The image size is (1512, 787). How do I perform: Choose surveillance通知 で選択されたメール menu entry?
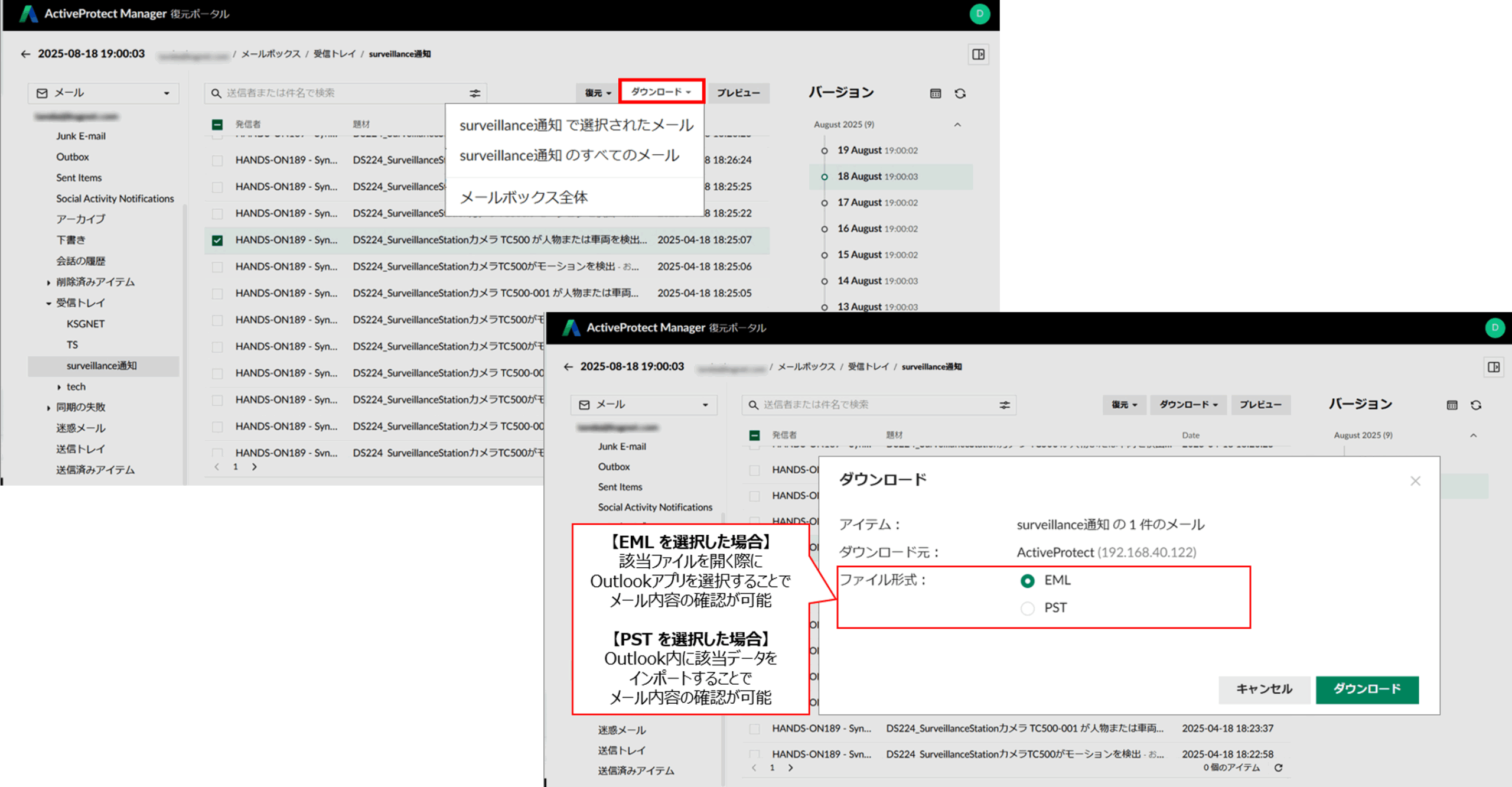pyautogui.click(x=576, y=125)
